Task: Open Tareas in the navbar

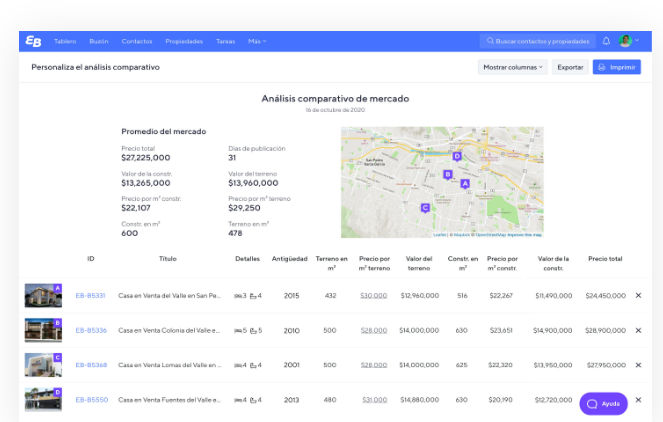Action: [x=225, y=41]
